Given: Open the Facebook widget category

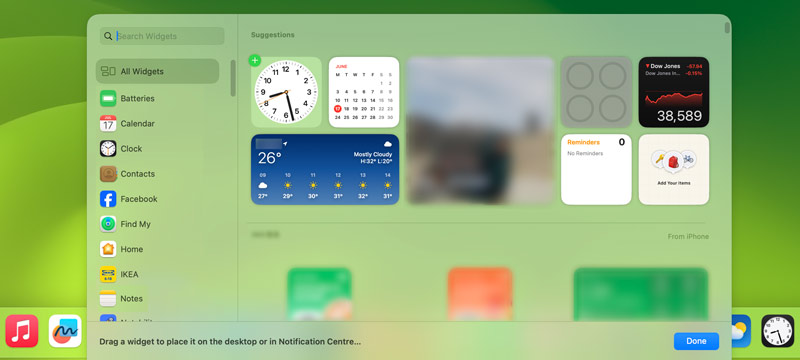Looking at the screenshot, I should (x=157, y=199).
